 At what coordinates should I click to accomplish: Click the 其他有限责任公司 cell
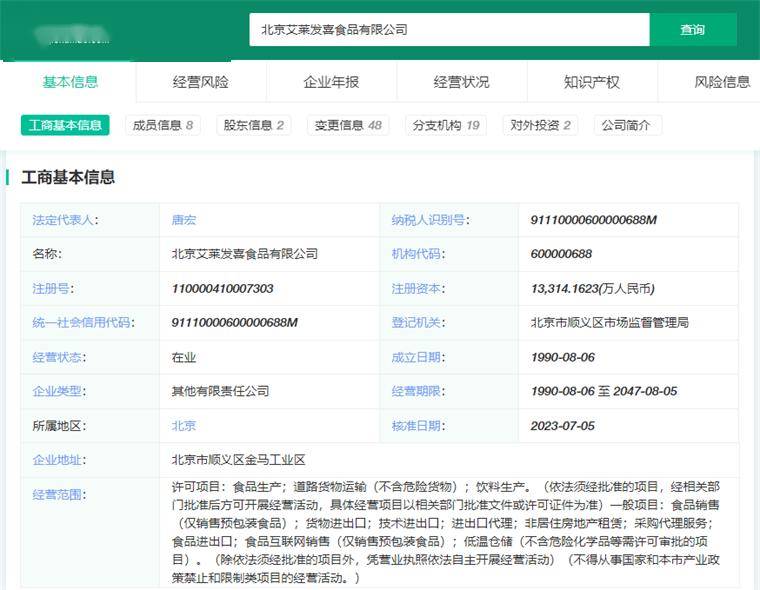coord(221,391)
